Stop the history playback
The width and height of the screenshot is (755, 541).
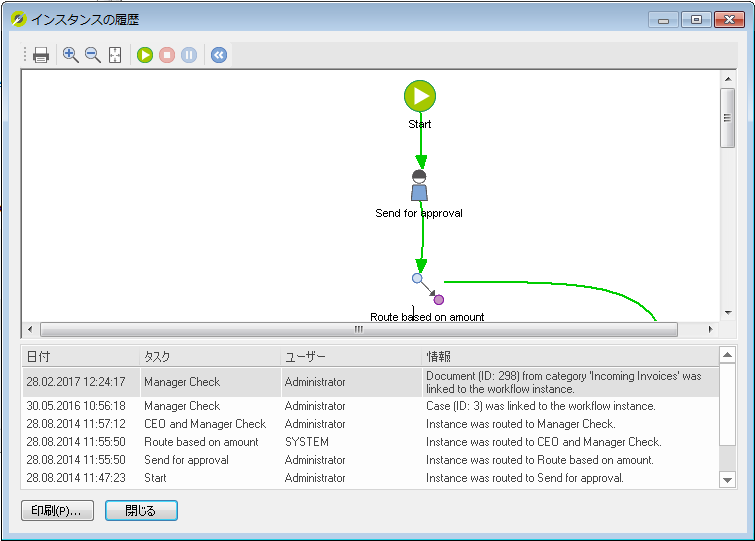click(167, 55)
